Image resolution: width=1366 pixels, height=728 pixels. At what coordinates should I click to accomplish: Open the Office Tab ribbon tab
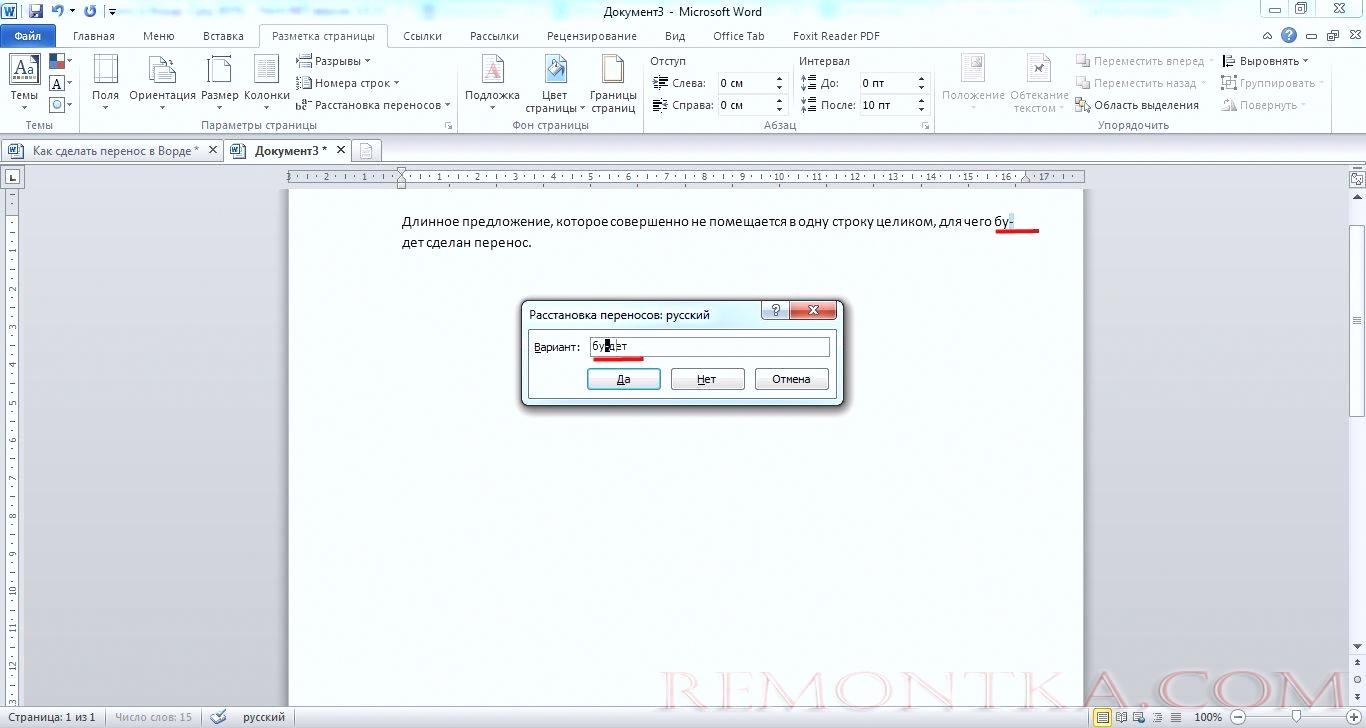pos(739,36)
